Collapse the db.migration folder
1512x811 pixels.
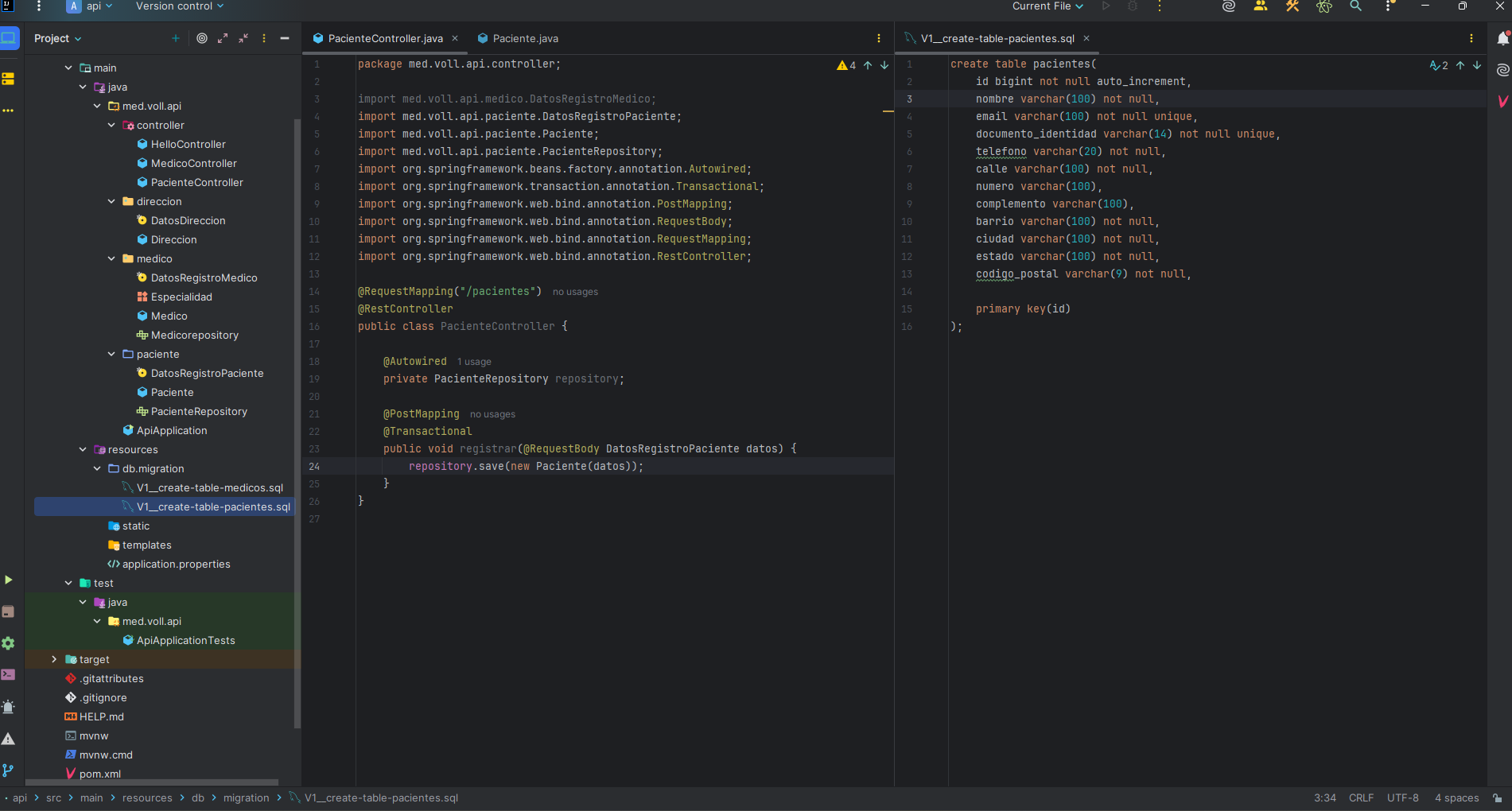97,469
